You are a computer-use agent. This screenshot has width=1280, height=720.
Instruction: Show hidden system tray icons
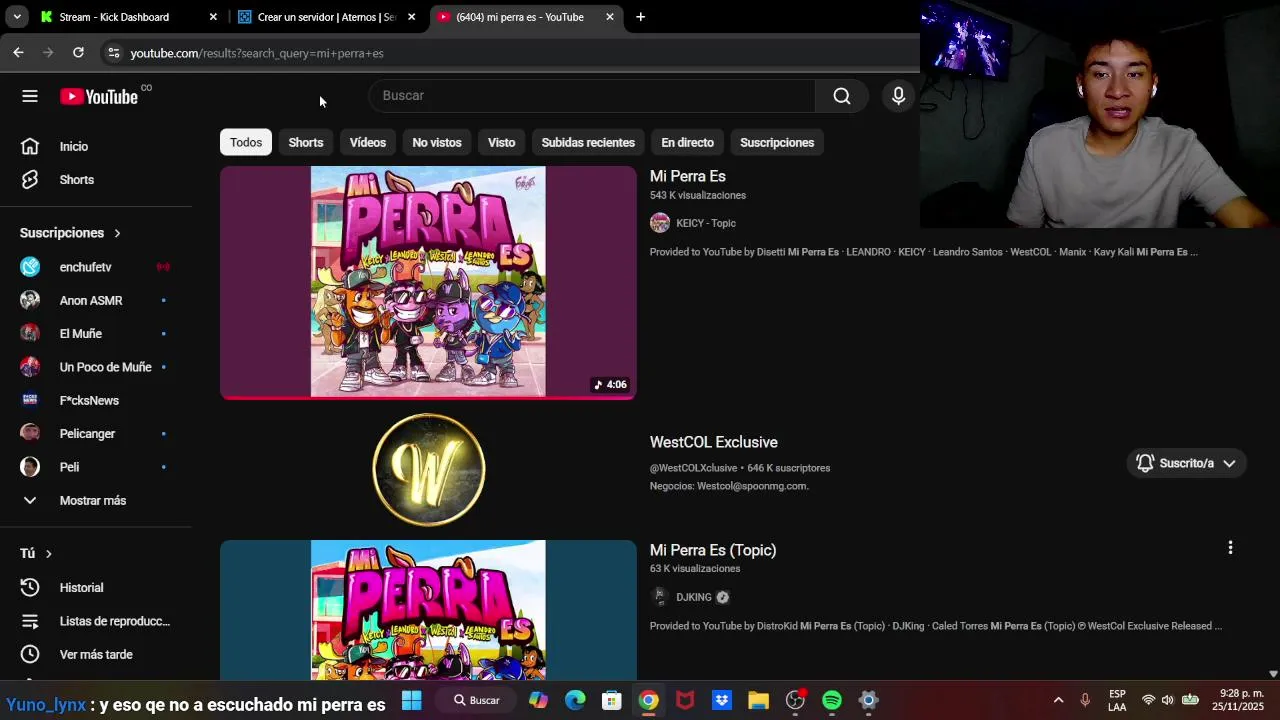[x=1058, y=700]
